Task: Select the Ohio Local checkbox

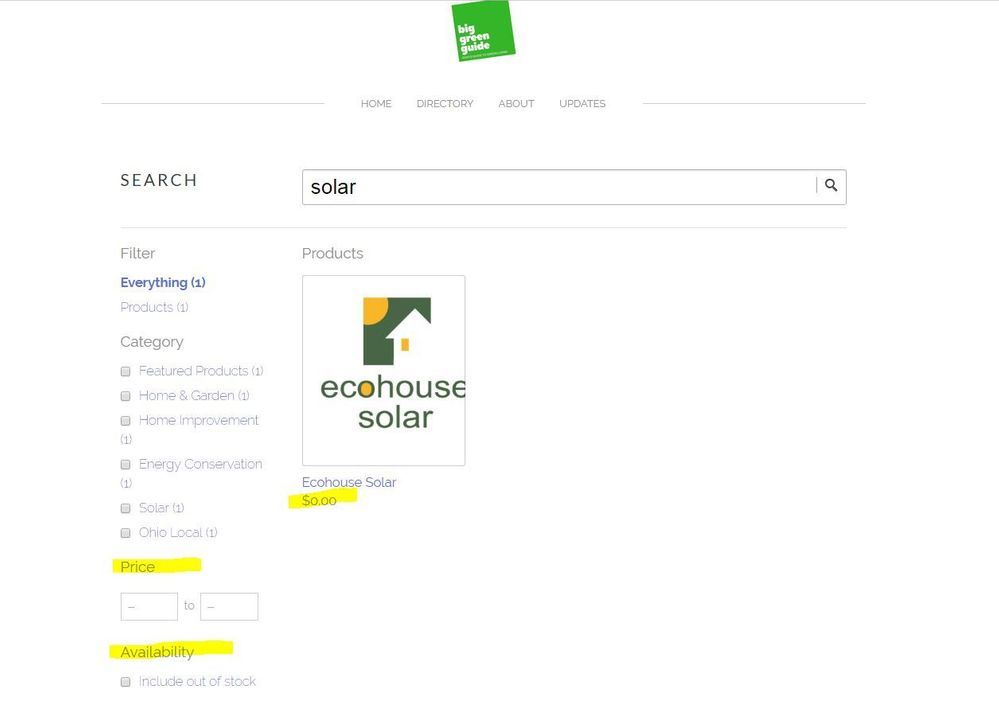Action: point(126,534)
